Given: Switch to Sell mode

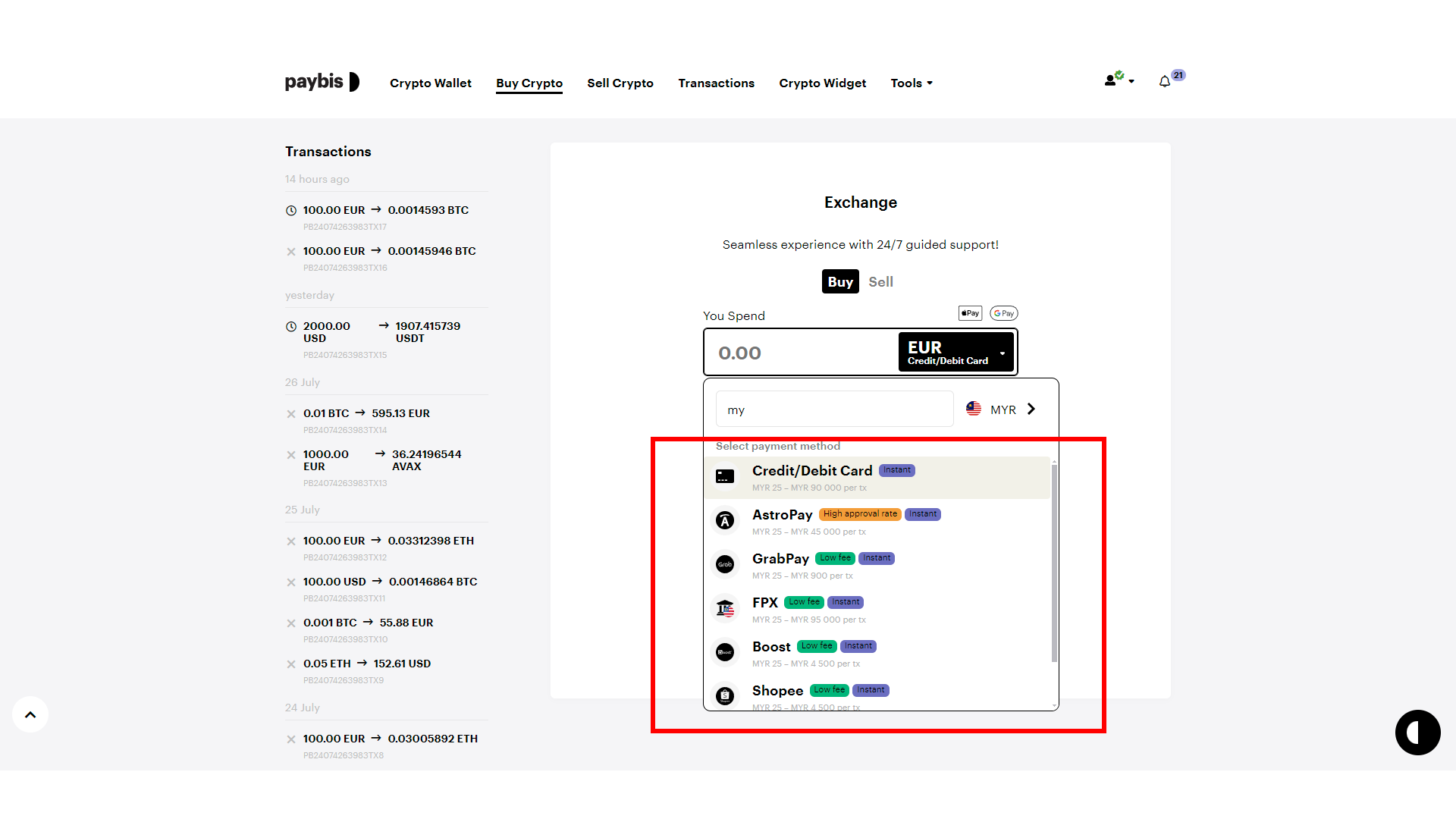Looking at the screenshot, I should (x=880, y=281).
